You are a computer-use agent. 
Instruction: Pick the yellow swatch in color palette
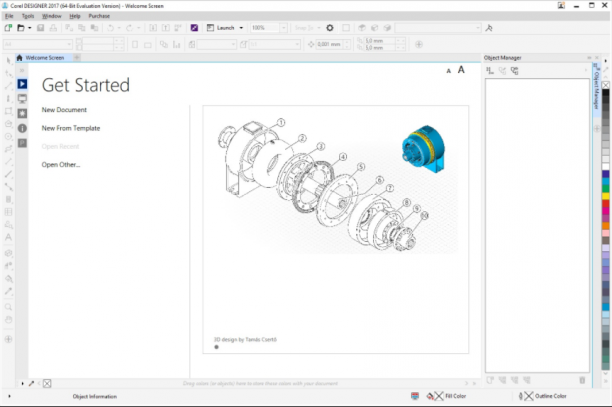605,196
